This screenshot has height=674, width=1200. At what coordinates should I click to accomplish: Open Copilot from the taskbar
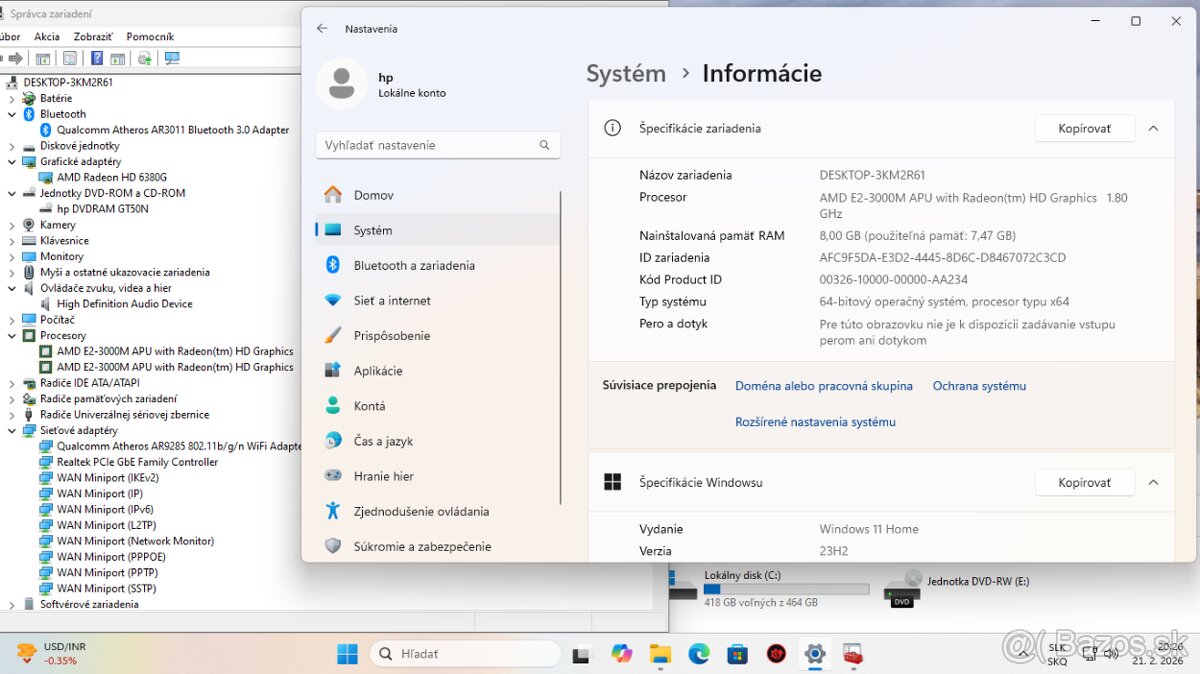622,654
